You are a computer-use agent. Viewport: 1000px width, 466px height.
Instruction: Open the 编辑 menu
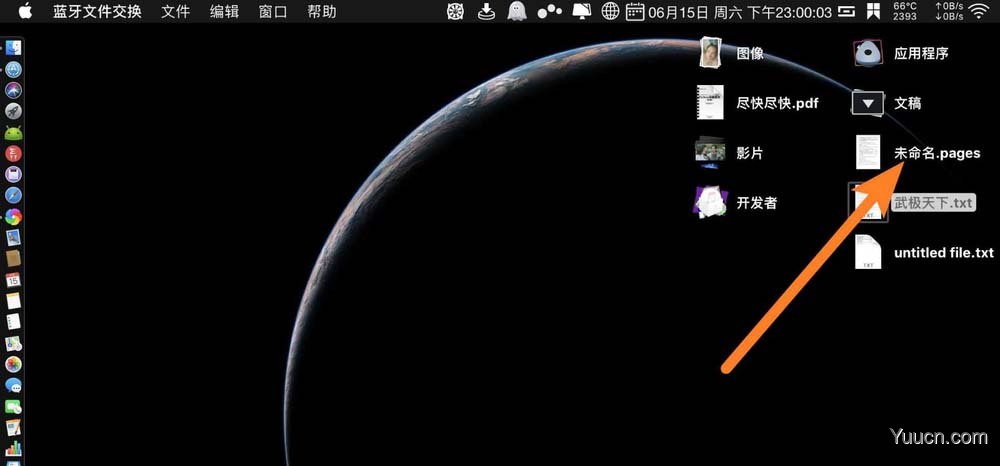coord(224,11)
